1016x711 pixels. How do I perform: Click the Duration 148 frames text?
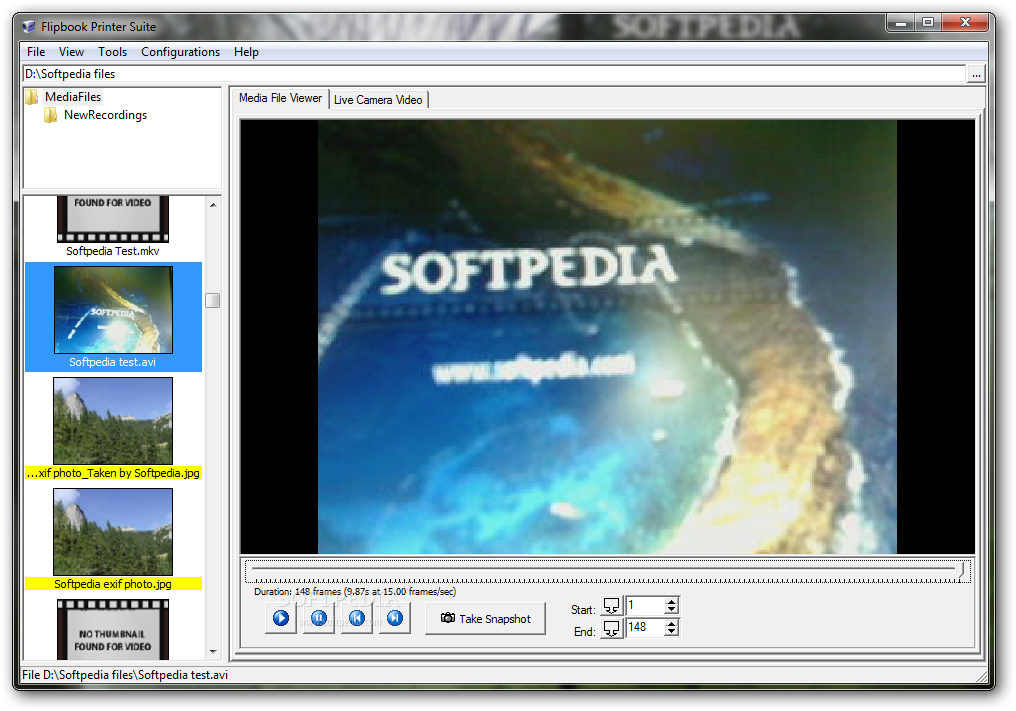355,591
